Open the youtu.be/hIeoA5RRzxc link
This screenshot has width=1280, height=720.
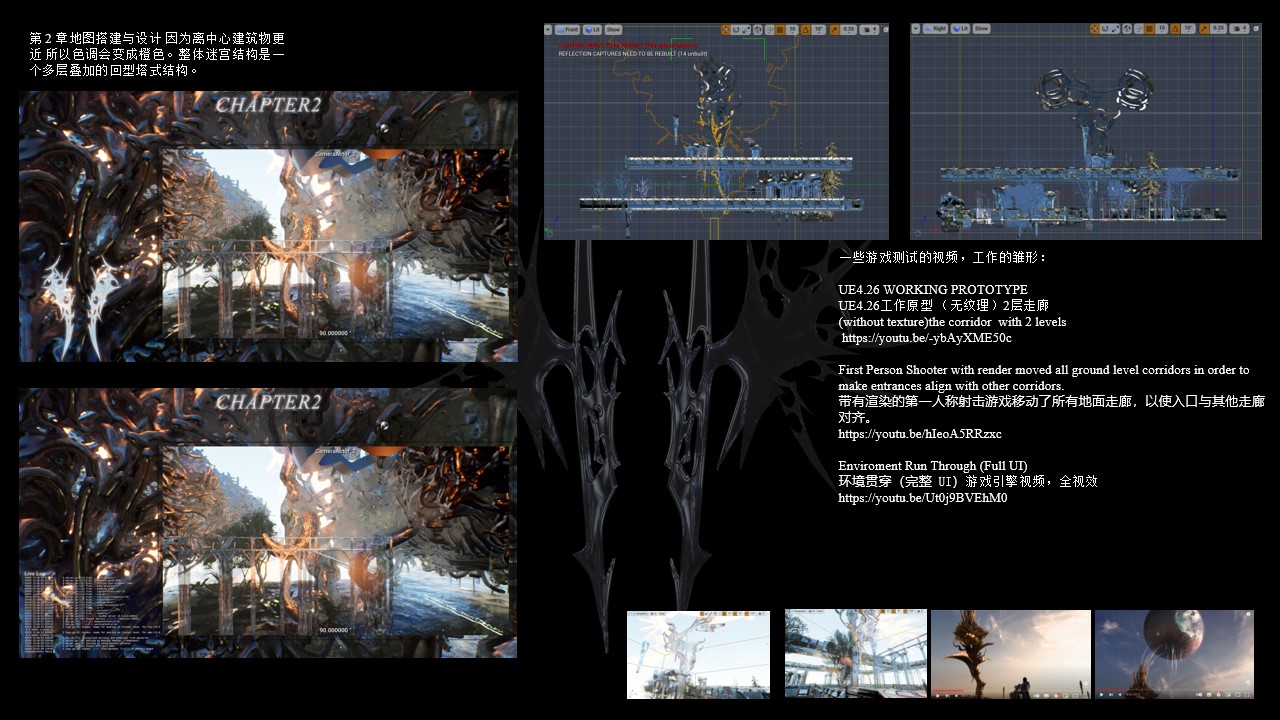point(920,434)
